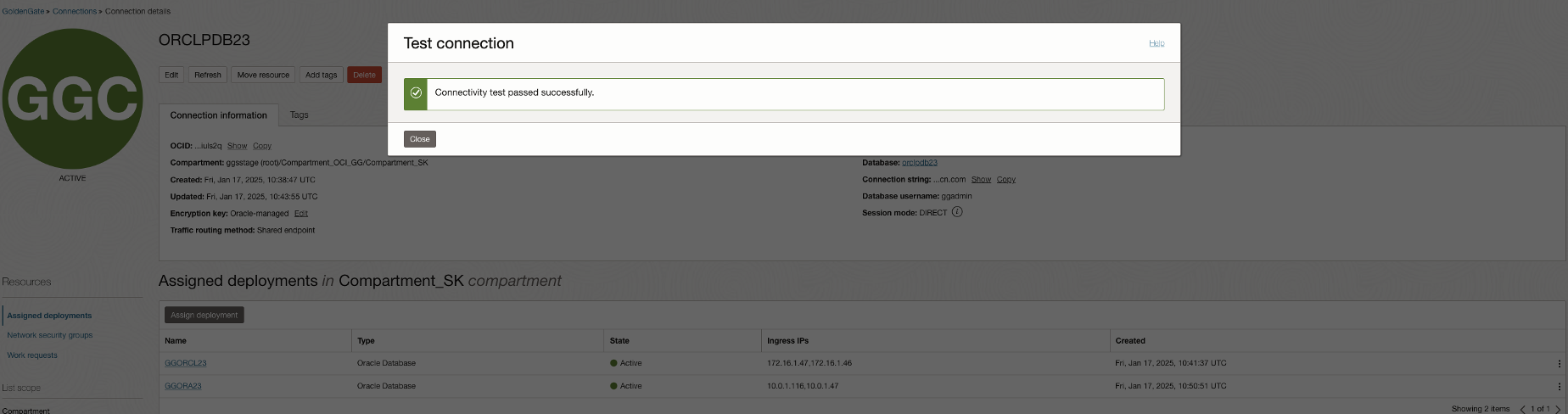This screenshot has height=414, width=1568.
Task: Click Active state of GGORCL23 row
Action: click(626, 363)
